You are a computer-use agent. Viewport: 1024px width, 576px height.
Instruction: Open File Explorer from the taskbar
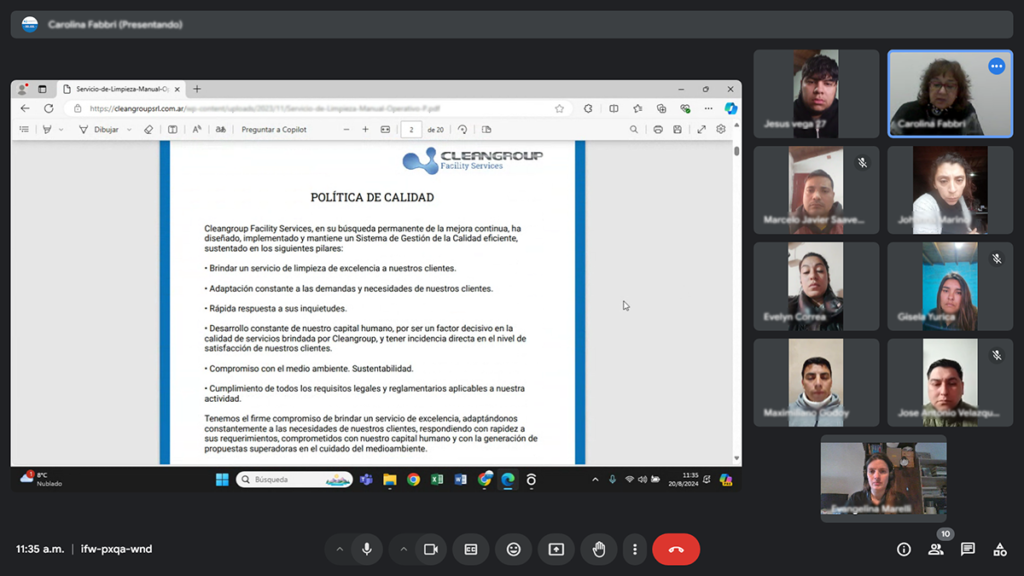[390, 479]
